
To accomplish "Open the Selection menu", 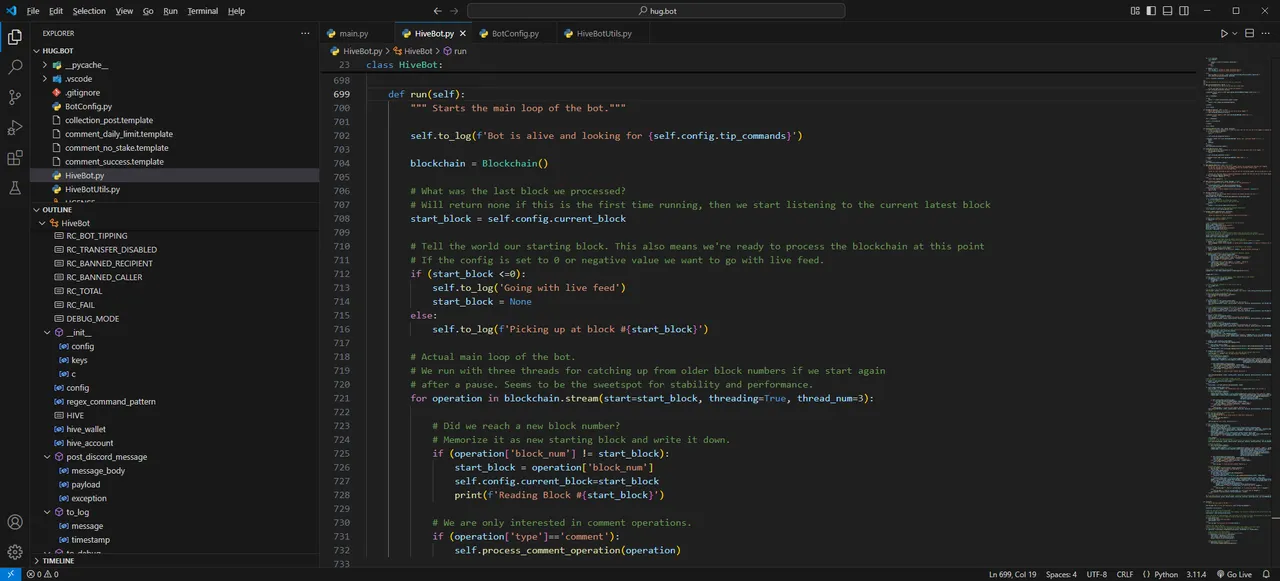I will coord(89,11).
